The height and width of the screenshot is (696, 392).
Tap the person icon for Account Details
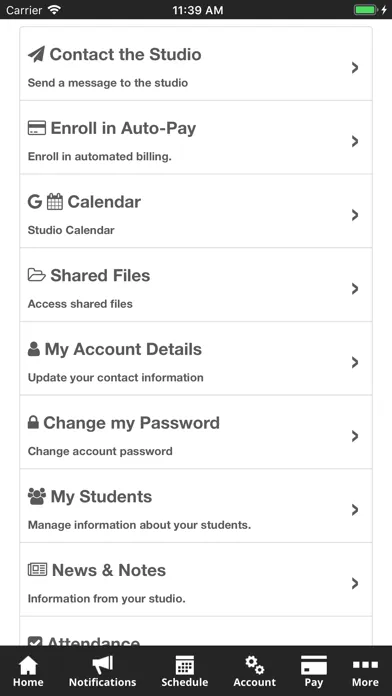tap(34, 349)
